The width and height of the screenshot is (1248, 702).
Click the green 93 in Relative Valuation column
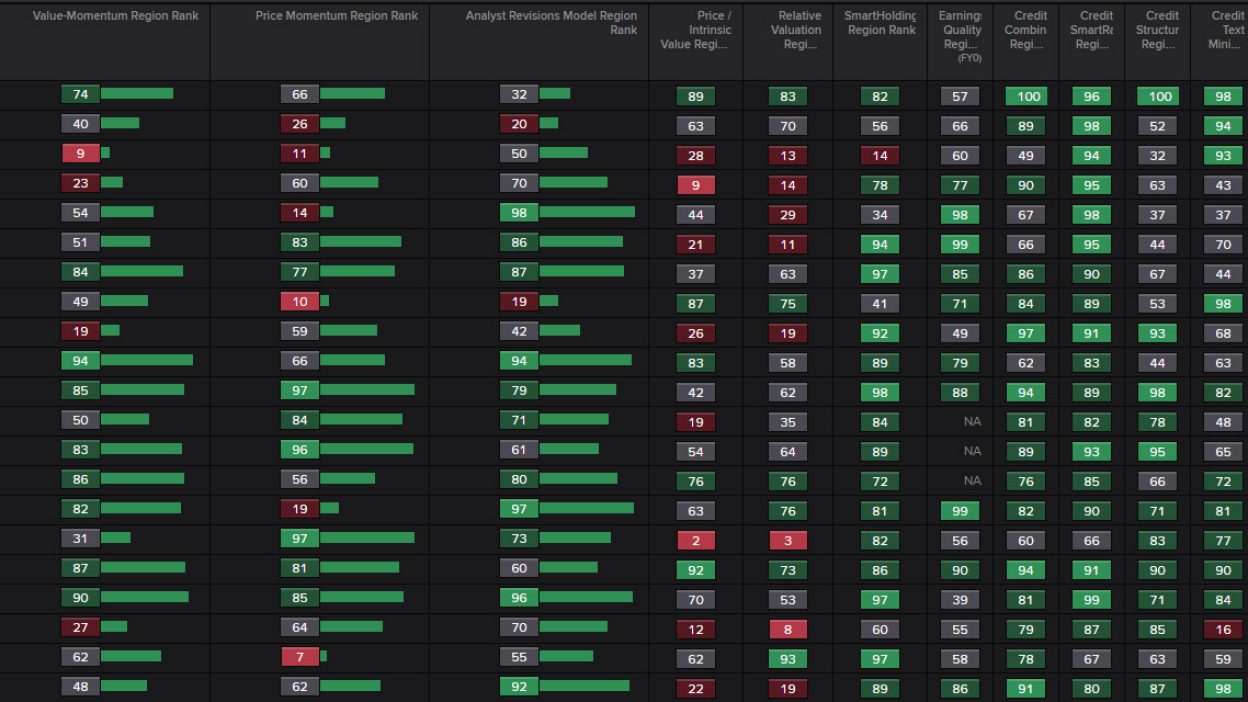click(787, 660)
